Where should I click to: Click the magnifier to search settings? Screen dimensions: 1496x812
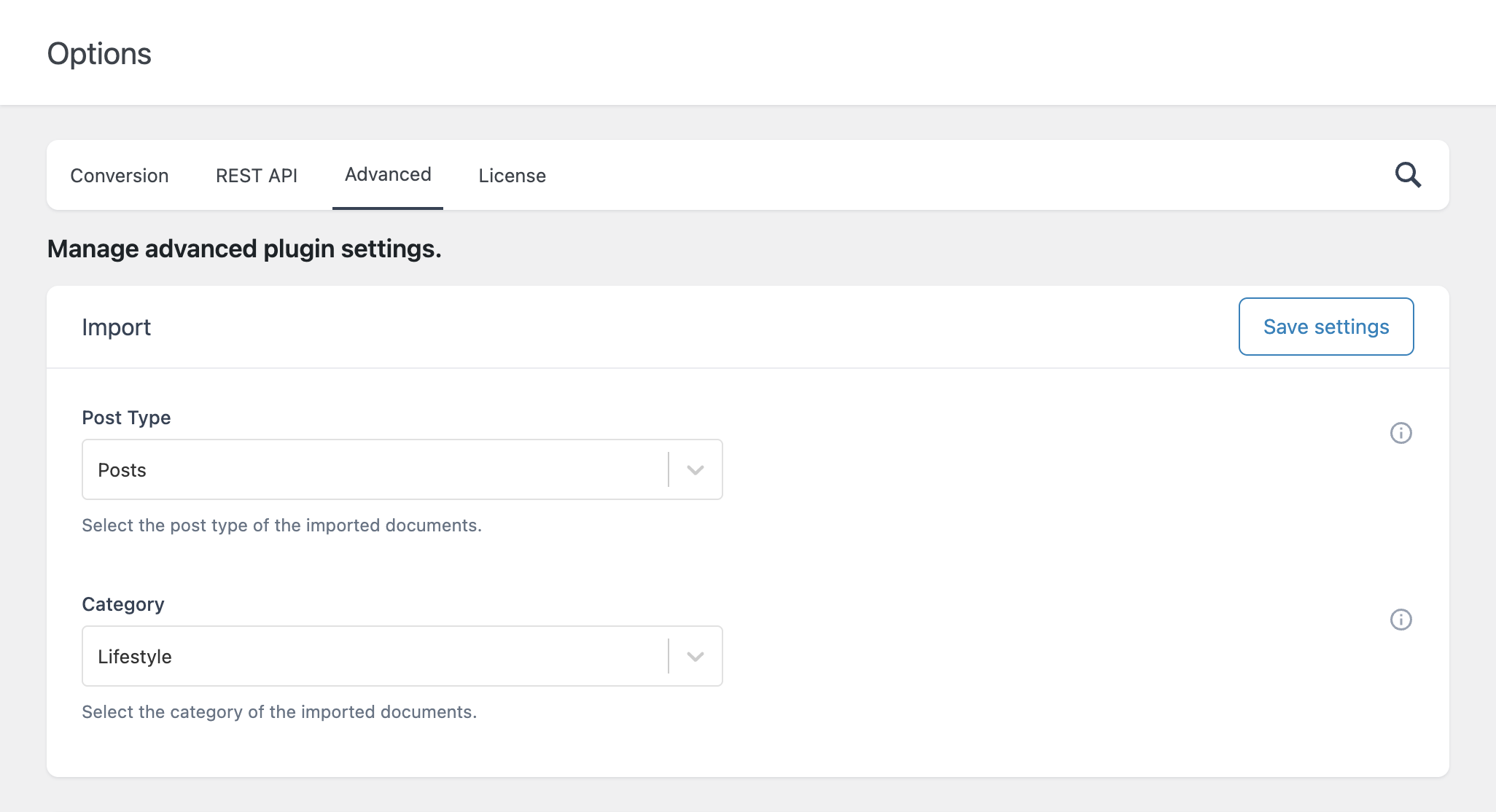pos(1408,175)
